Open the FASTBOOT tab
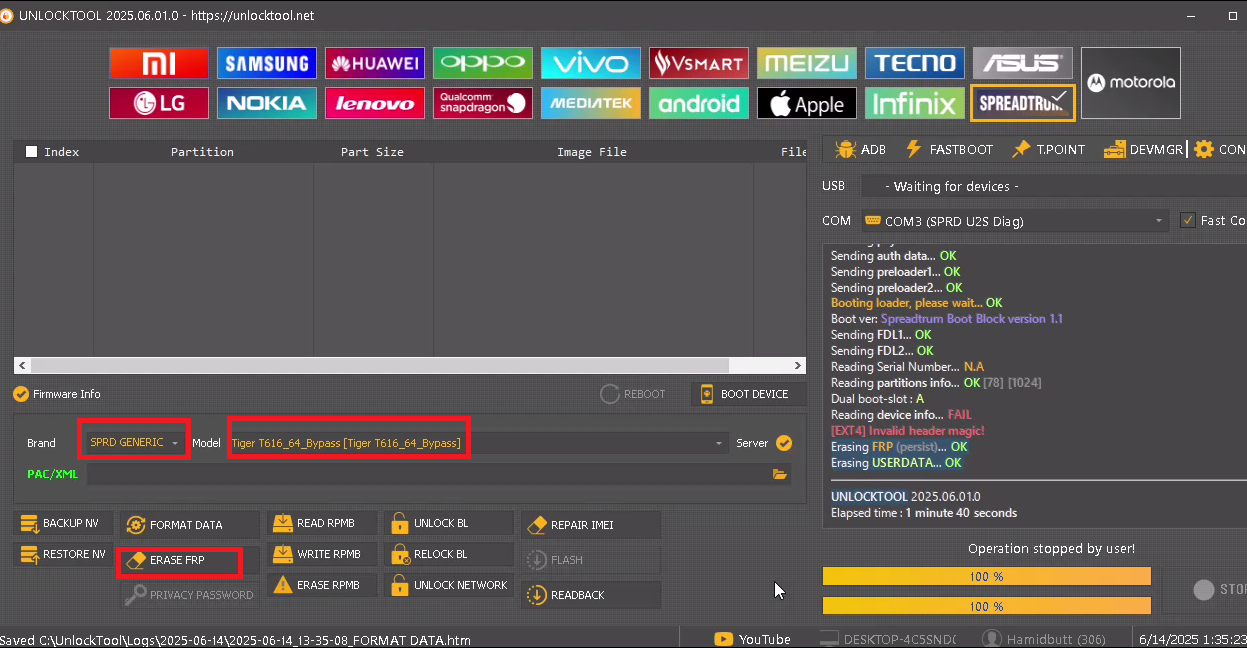1247x648 pixels. (x=949, y=149)
